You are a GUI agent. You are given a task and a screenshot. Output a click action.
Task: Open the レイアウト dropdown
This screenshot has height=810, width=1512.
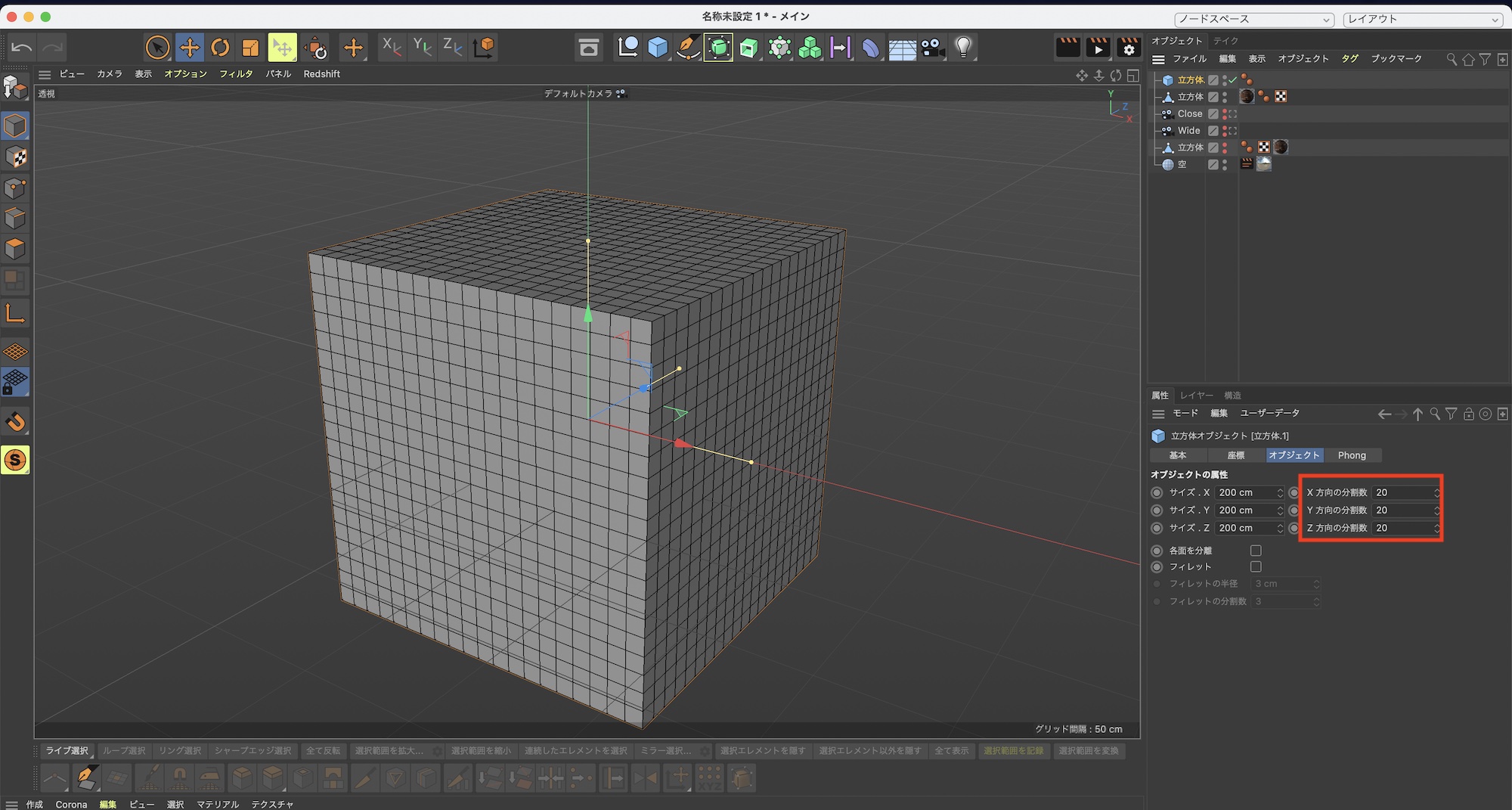(1422, 19)
